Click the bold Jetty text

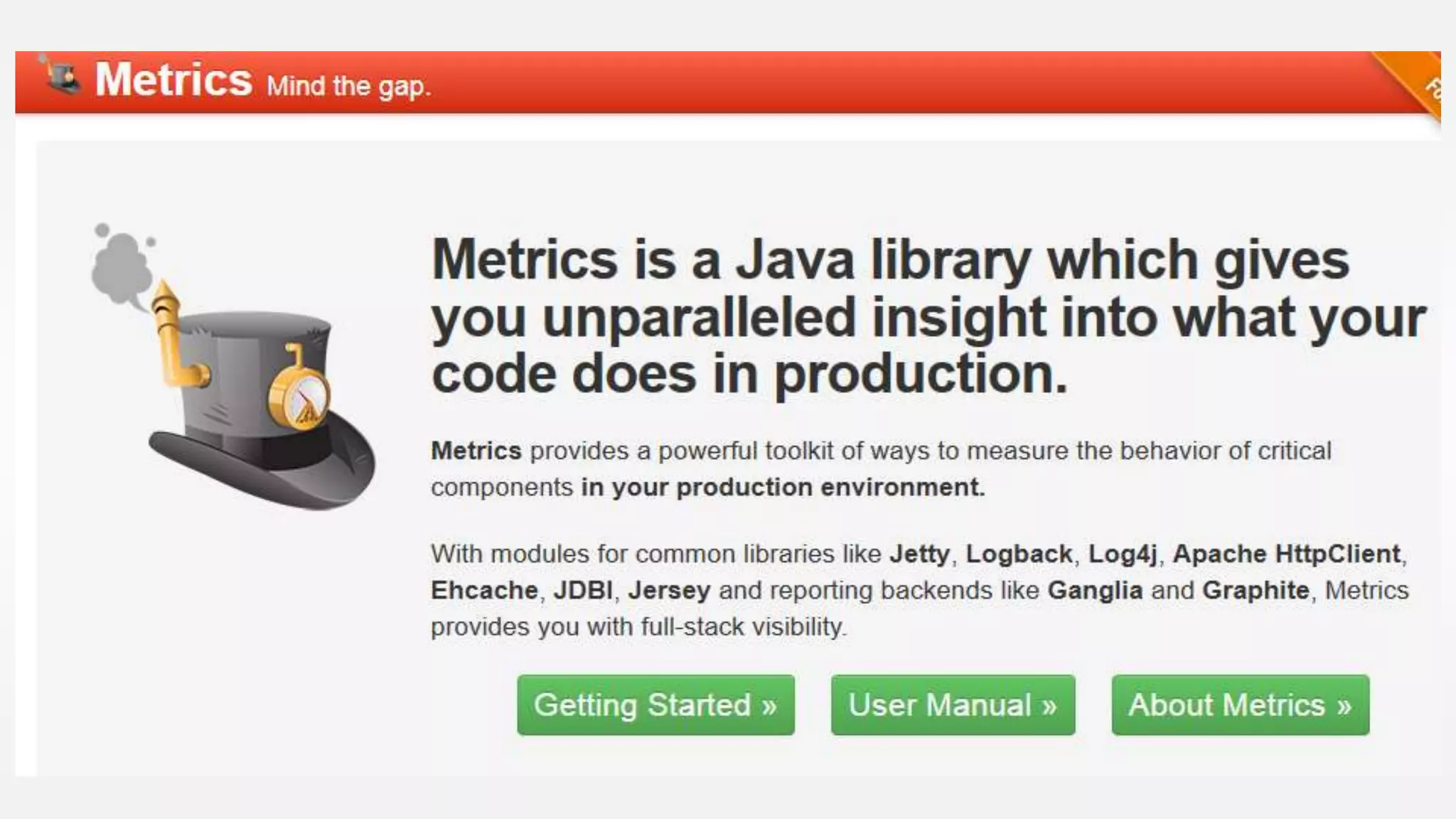point(919,554)
